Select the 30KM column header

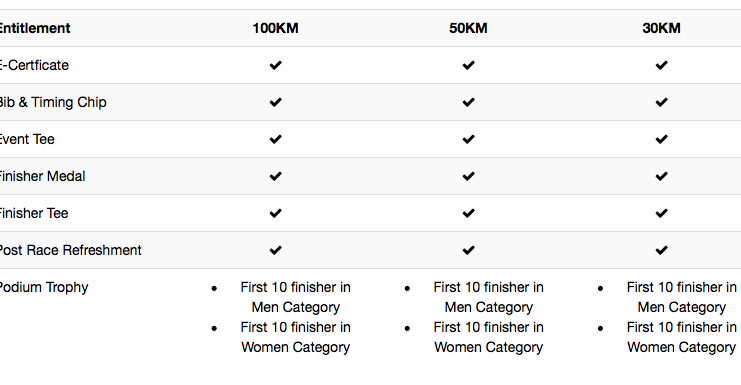pyautogui.click(x=662, y=28)
